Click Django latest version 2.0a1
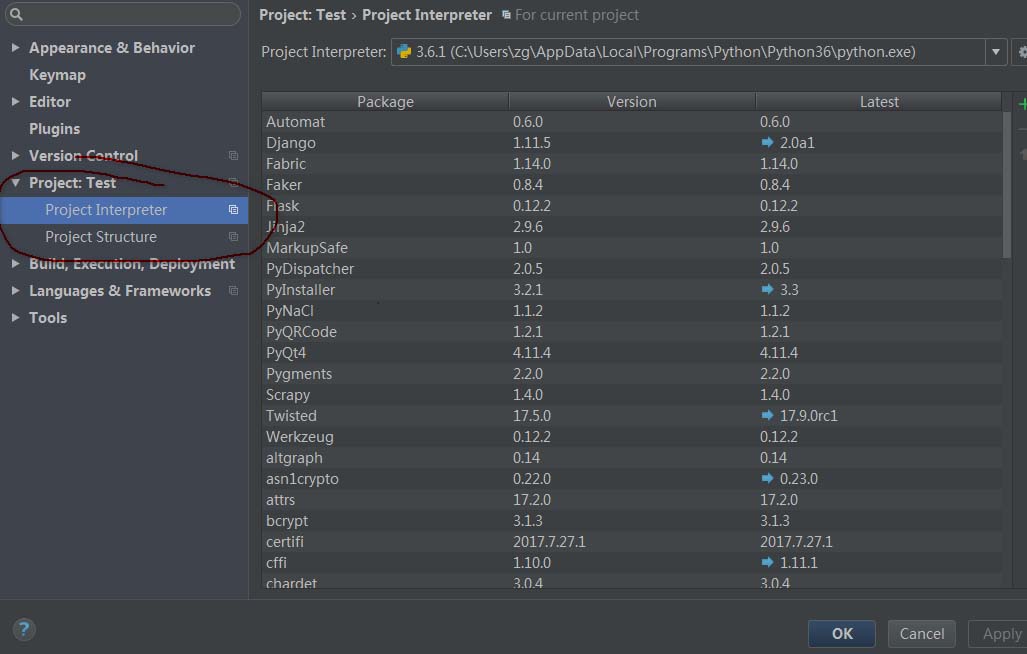The height and width of the screenshot is (654, 1027). click(x=796, y=143)
